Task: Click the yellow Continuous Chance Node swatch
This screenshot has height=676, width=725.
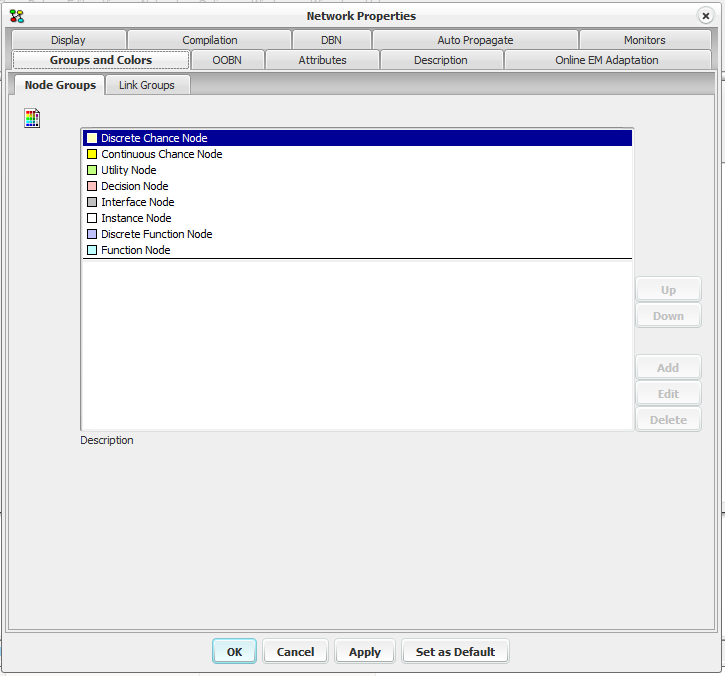Action: [92, 154]
